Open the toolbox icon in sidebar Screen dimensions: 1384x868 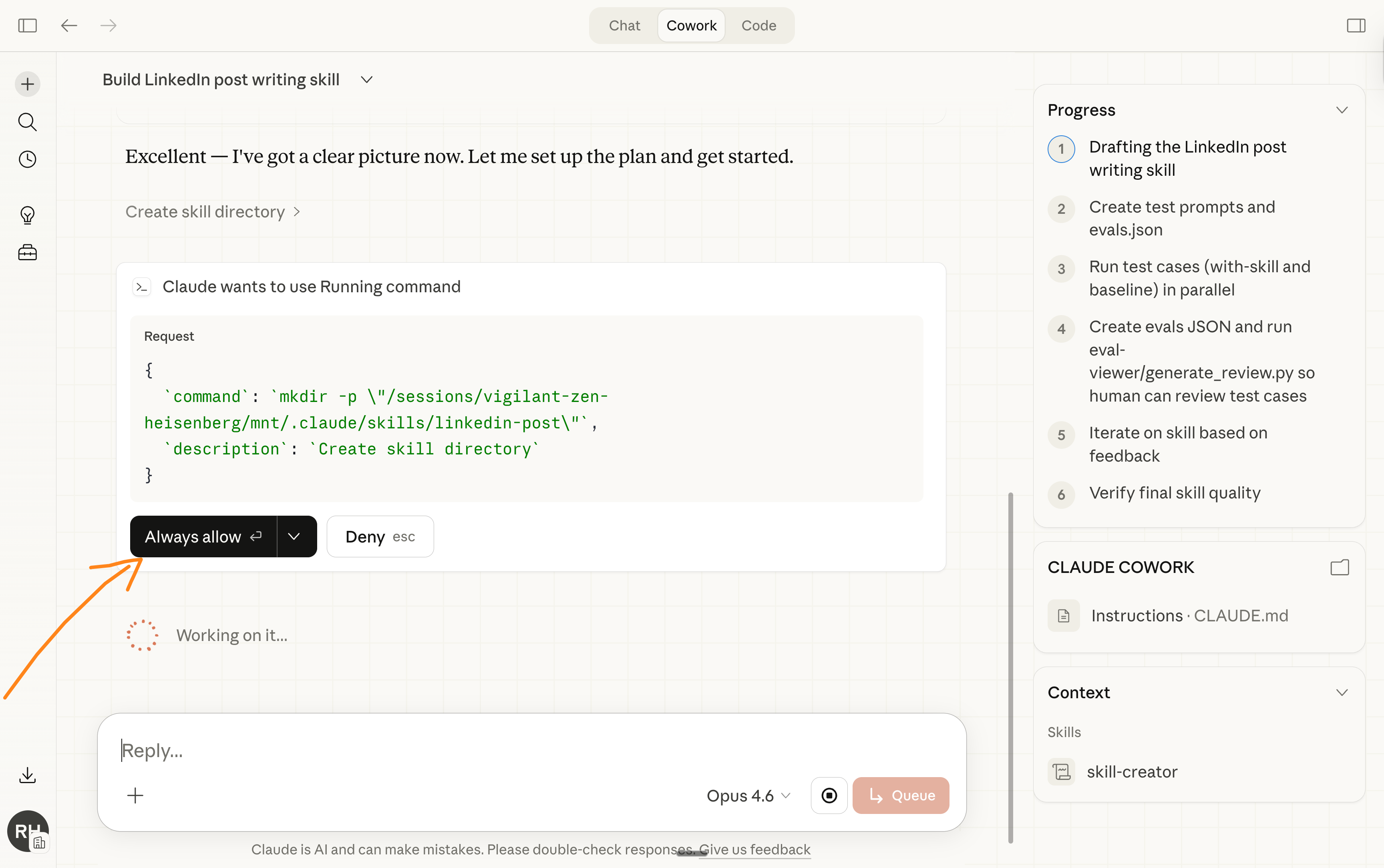click(x=28, y=253)
